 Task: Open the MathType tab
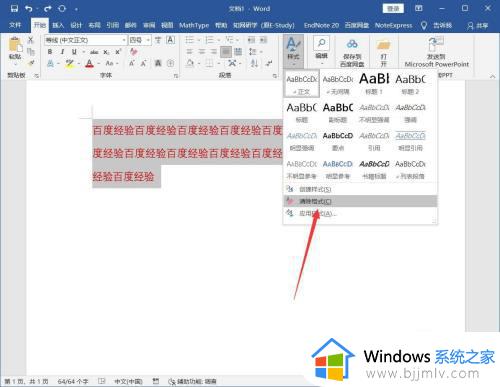point(194,25)
